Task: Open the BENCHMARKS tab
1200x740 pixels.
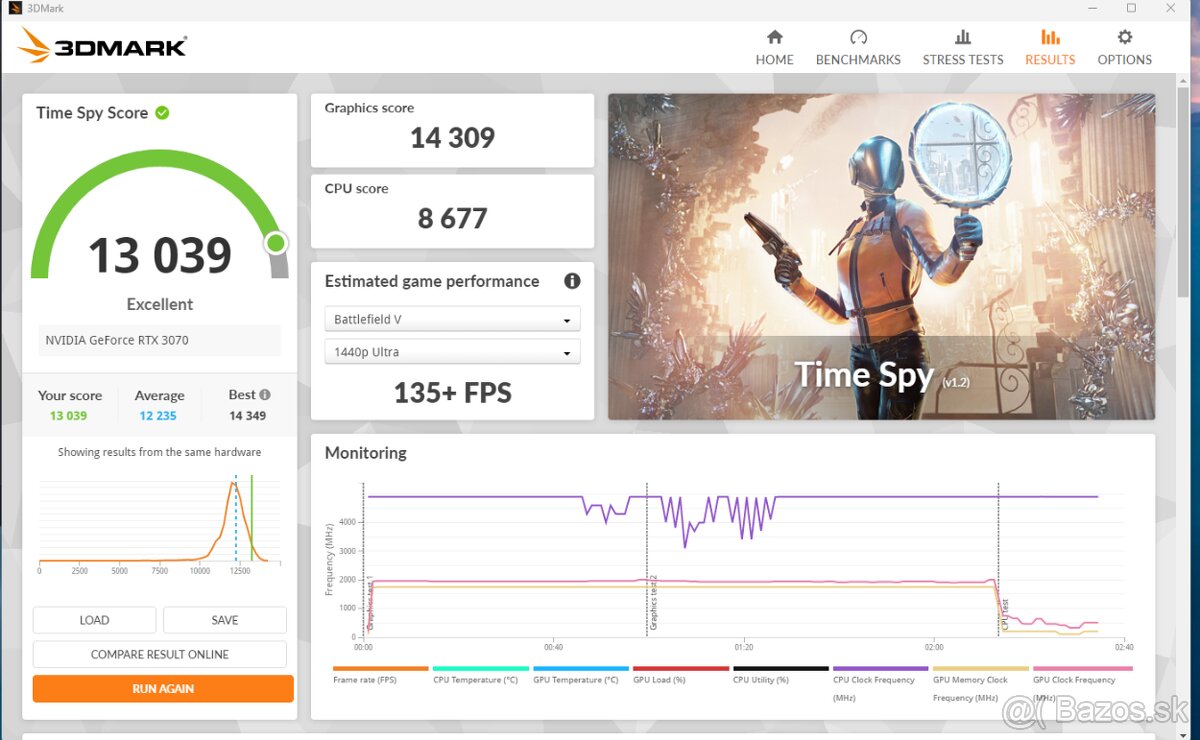Action: click(858, 45)
